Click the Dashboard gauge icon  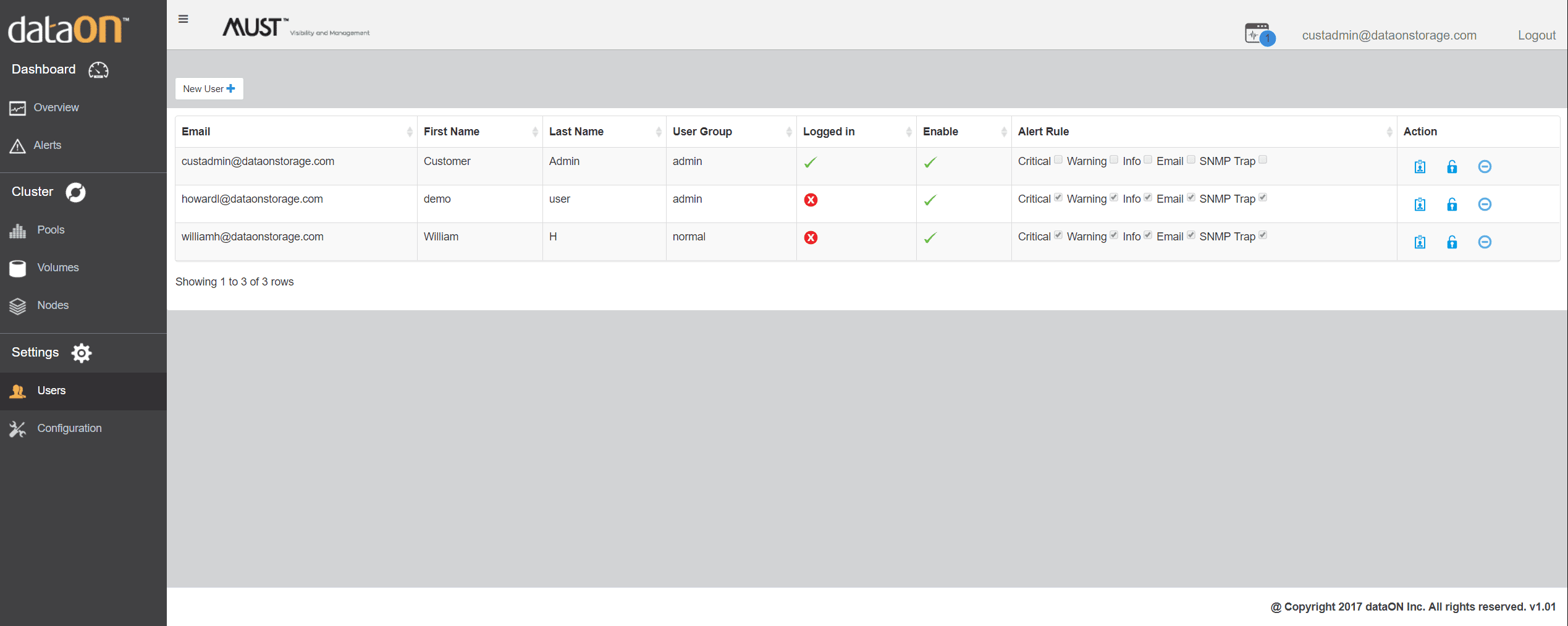tap(98, 70)
